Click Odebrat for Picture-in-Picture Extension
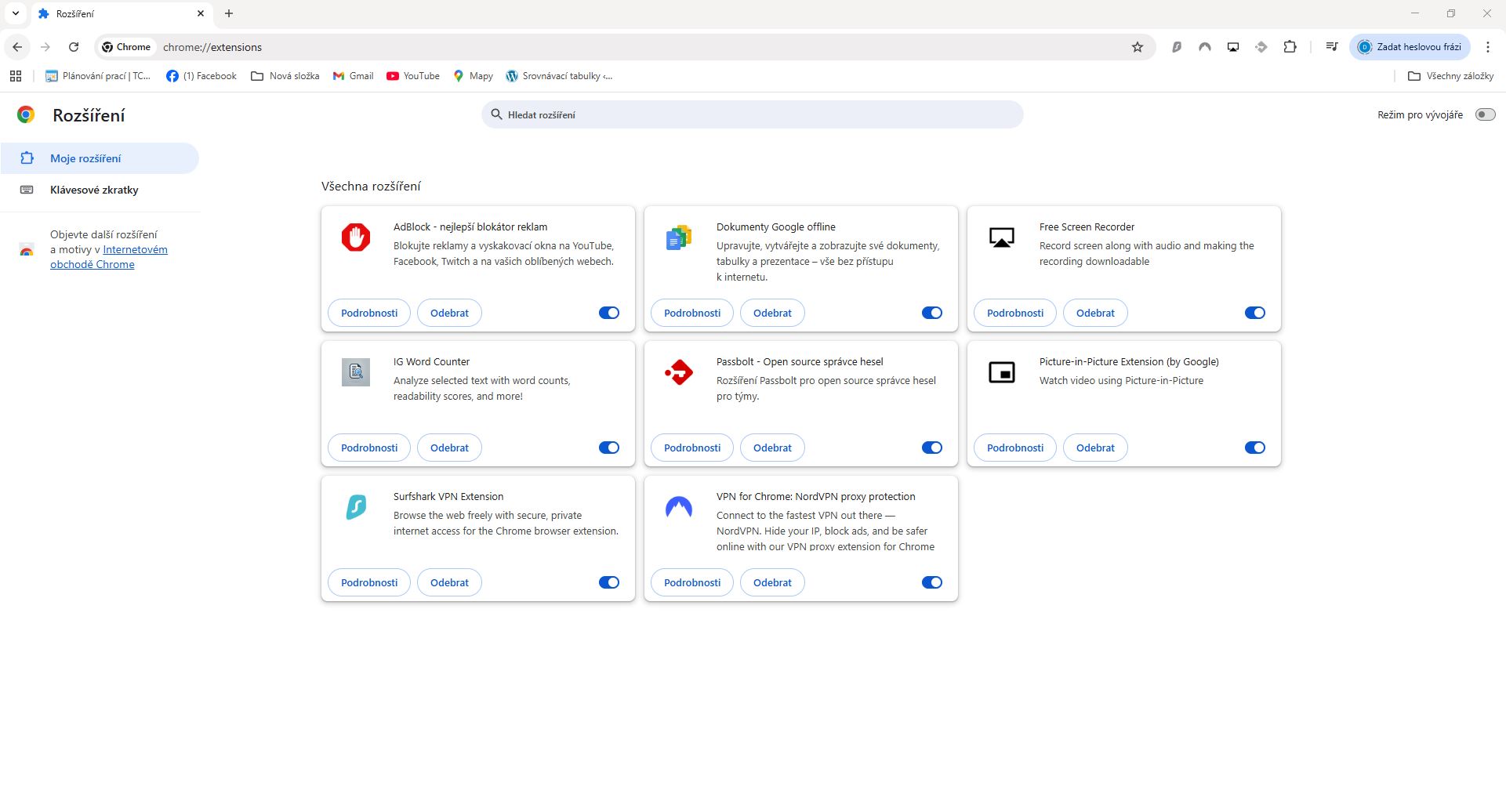The image size is (1506, 812). [1095, 448]
